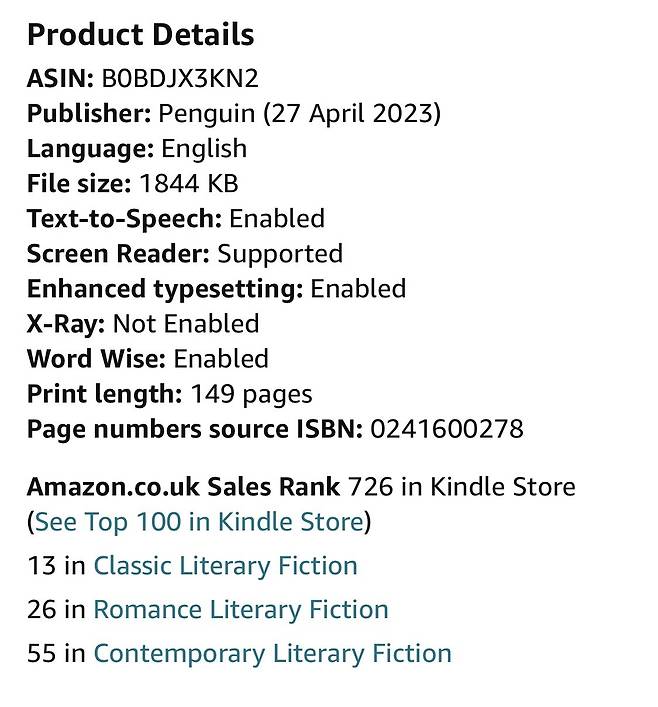Open the See Top 100 in Kindle Store link
Image resolution: width=658 pixels, height=707 pixels.
(199, 522)
